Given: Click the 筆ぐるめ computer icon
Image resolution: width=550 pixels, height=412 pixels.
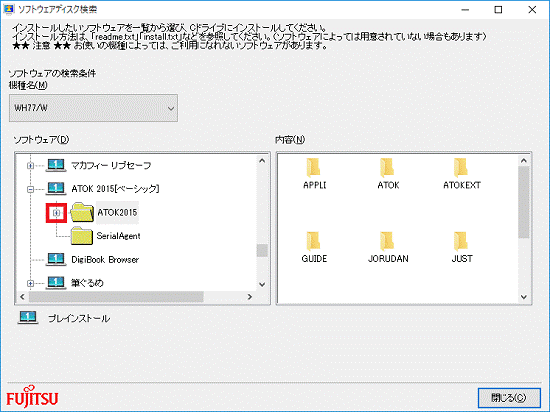Looking at the screenshot, I should click(x=56, y=283).
